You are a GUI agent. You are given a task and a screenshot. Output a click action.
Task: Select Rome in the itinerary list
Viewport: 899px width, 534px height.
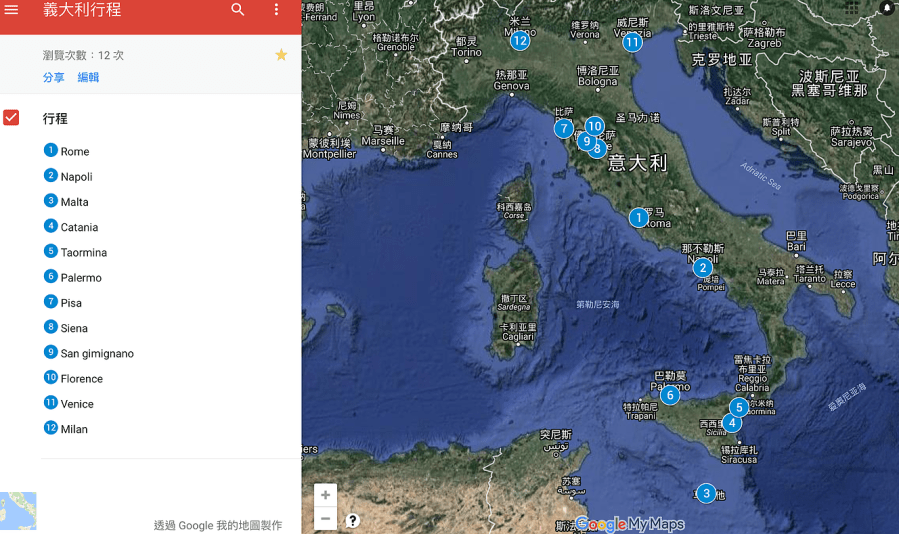pos(74,152)
